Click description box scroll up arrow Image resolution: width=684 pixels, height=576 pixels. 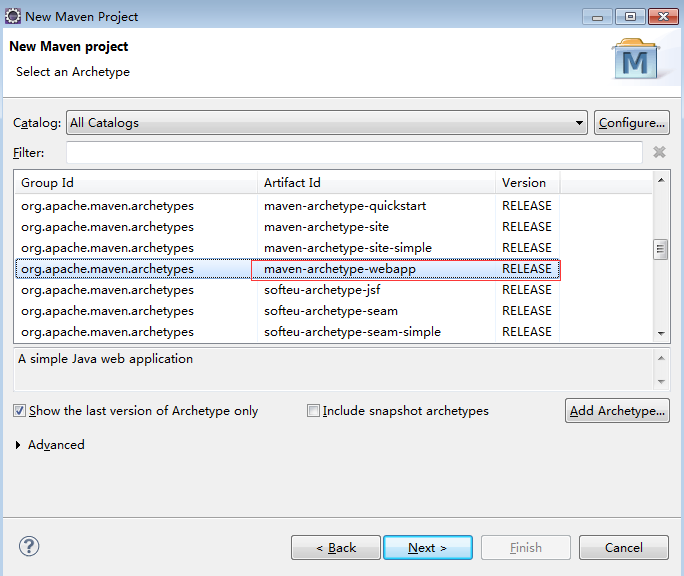coord(661,358)
